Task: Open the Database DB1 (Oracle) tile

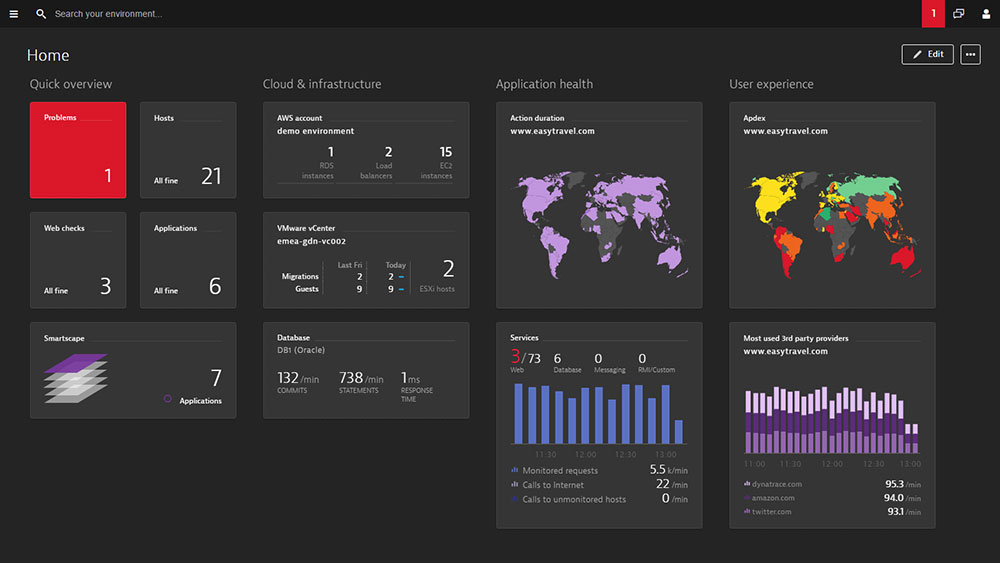Action: (x=365, y=370)
